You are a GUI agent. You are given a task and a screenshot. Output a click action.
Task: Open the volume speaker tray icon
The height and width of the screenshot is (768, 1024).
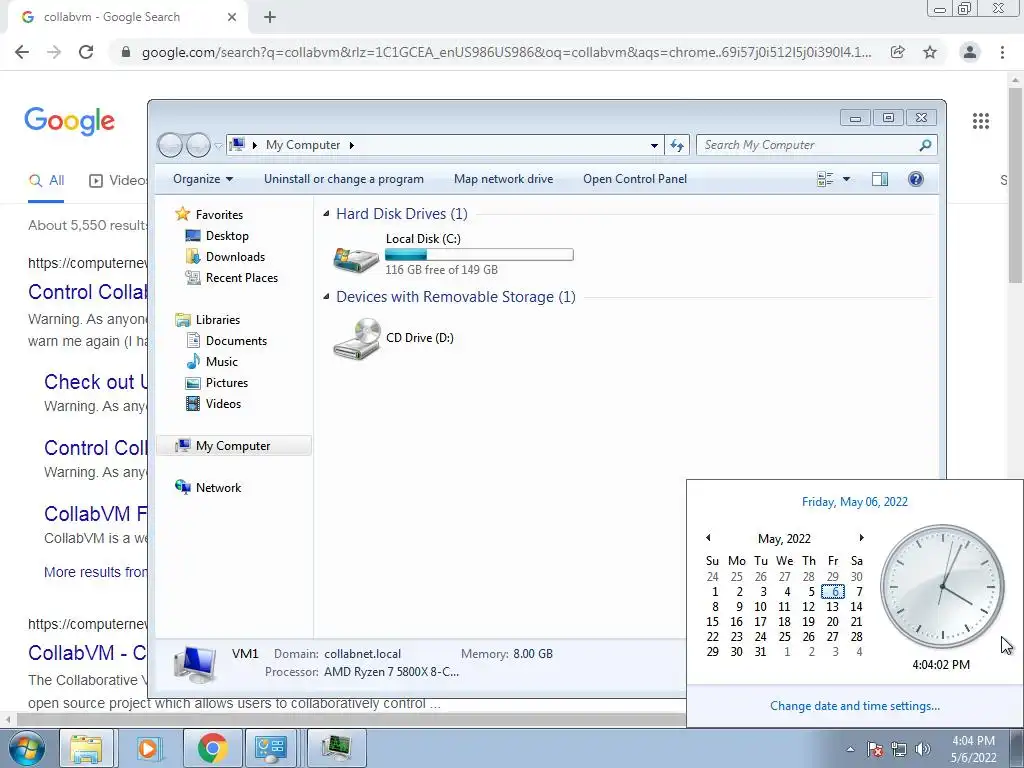click(x=922, y=749)
